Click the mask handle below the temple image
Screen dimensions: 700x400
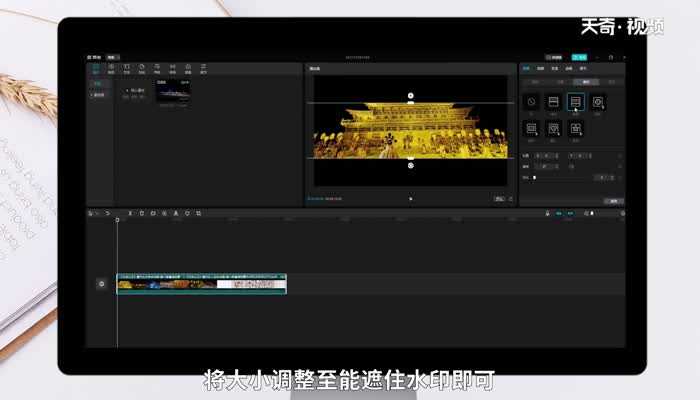[411, 166]
